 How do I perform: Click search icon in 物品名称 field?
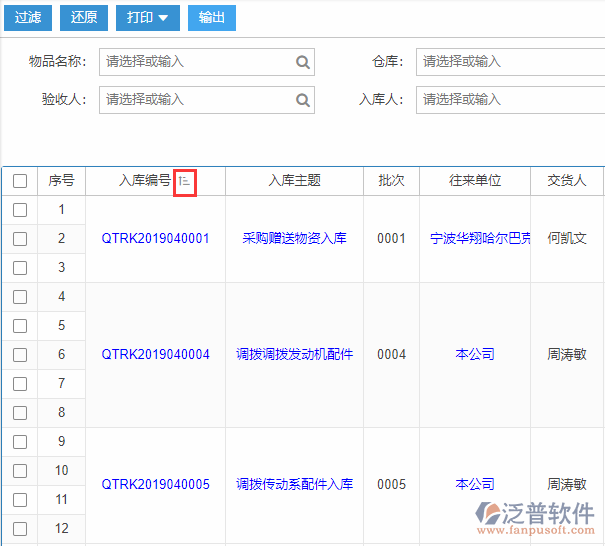[x=302, y=62]
